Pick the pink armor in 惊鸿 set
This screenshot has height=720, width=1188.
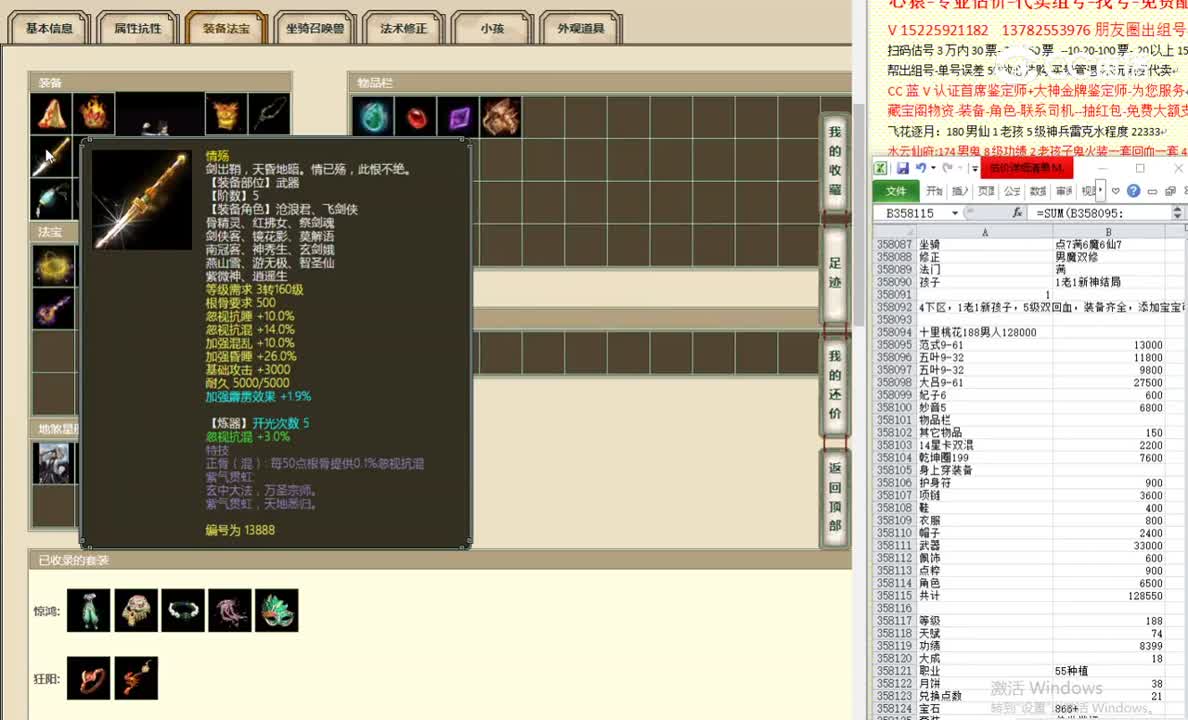[x=136, y=610]
